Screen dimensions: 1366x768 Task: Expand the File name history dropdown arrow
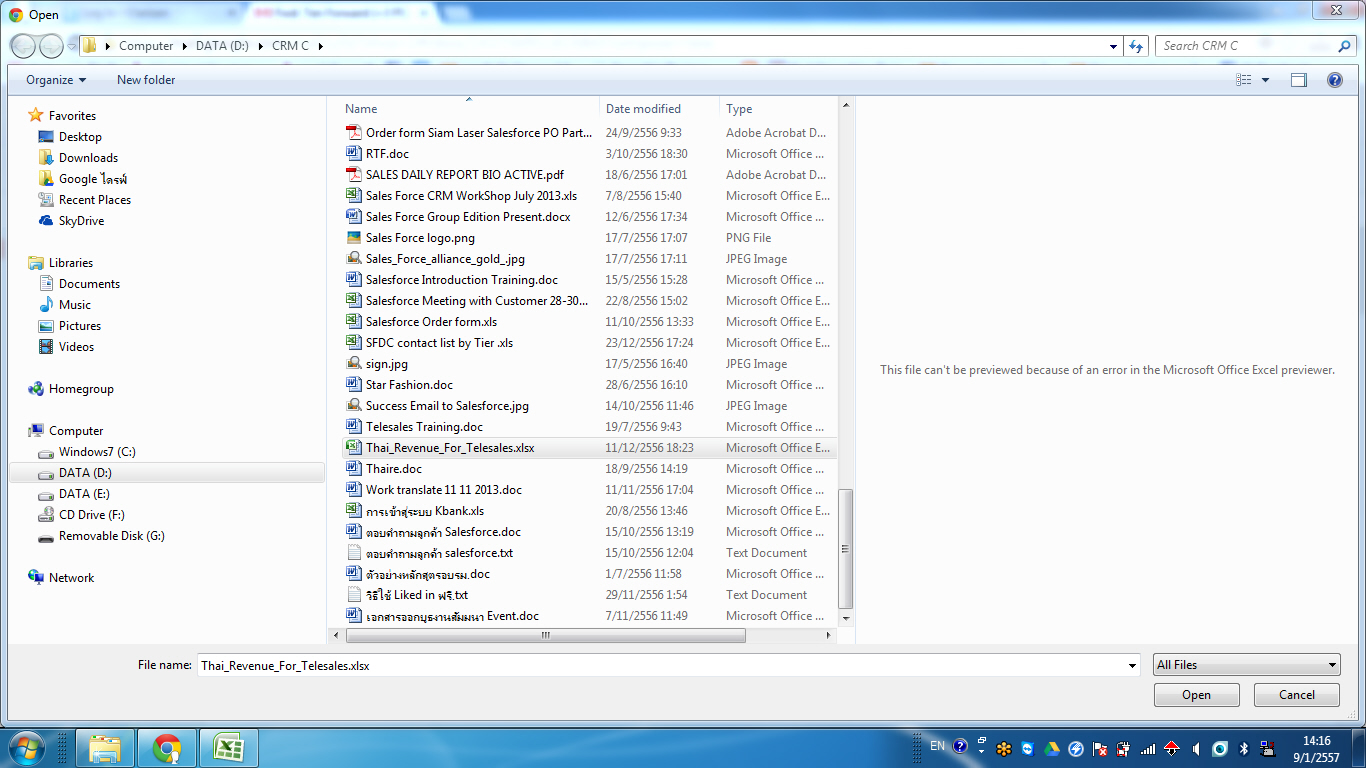tap(1132, 665)
